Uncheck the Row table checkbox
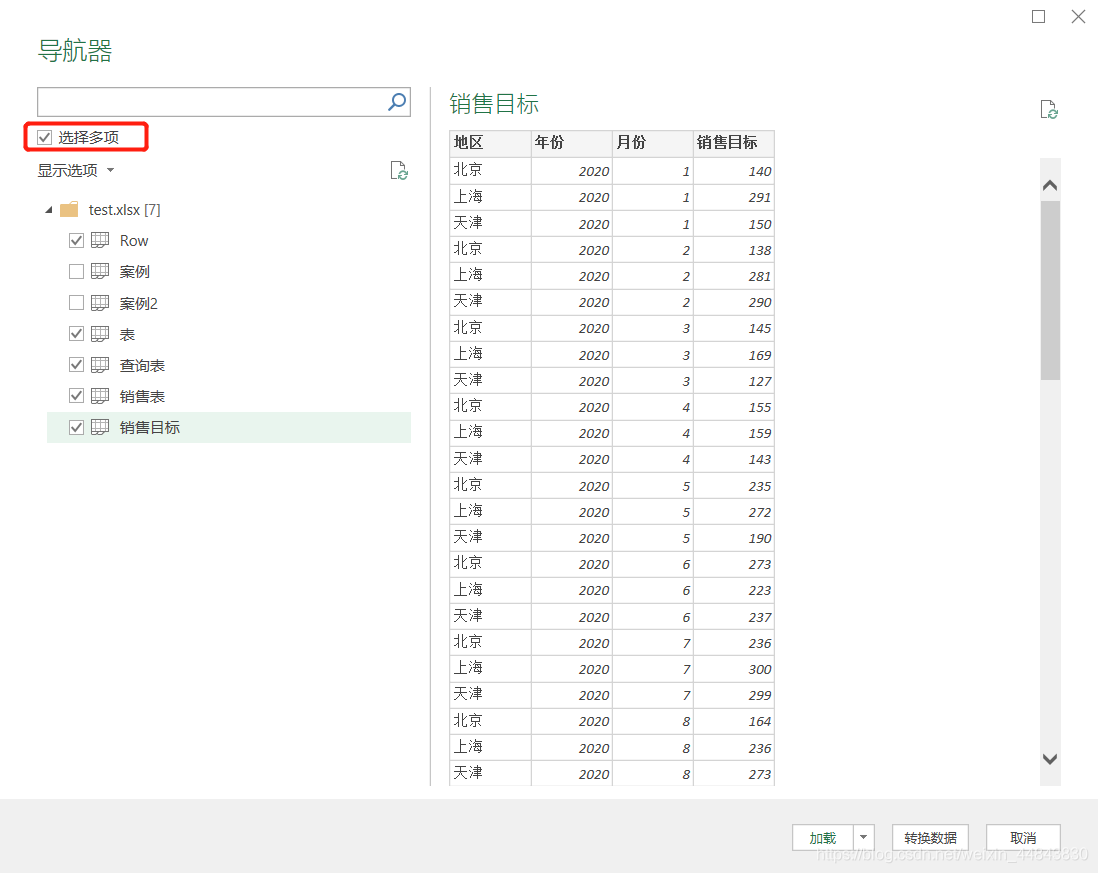1098x873 pixels. coord(76,240)
